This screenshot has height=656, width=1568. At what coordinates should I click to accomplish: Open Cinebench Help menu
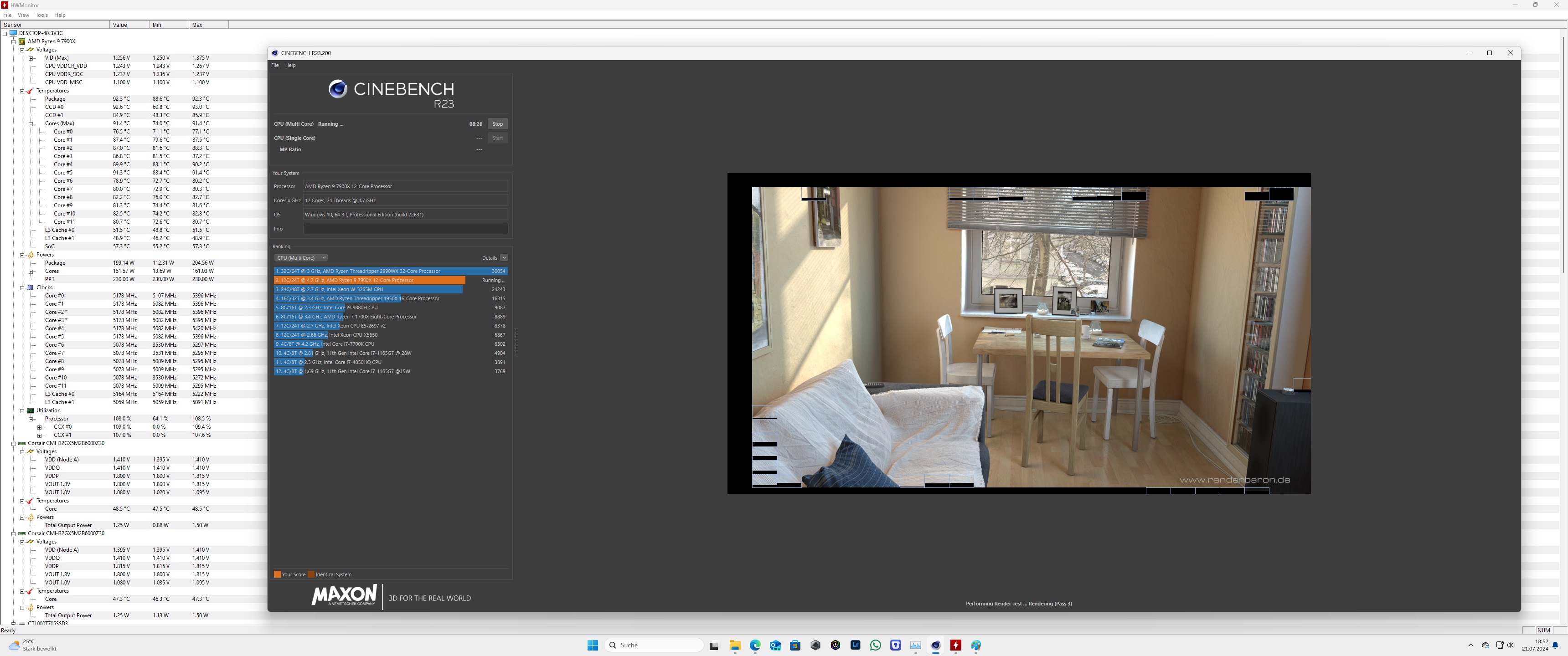(x=290, y=65)
